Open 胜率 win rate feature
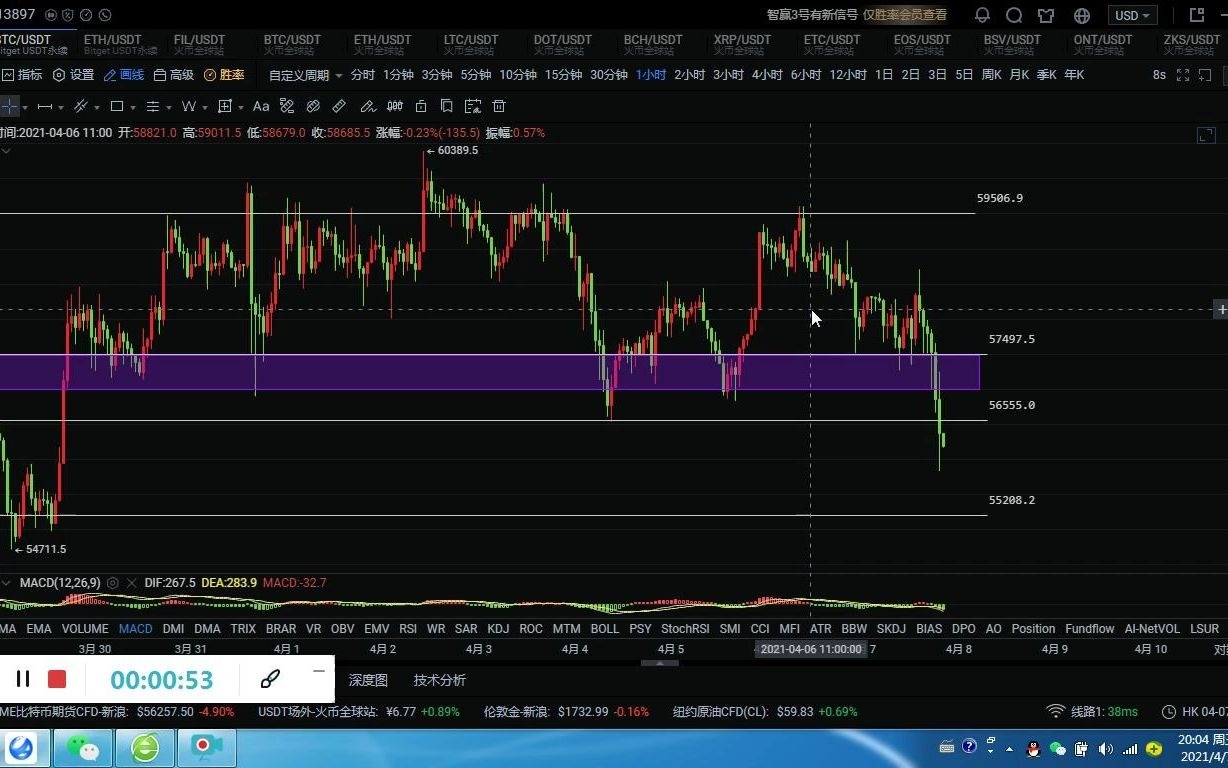The image size is (1228, 768). point(224,75)
